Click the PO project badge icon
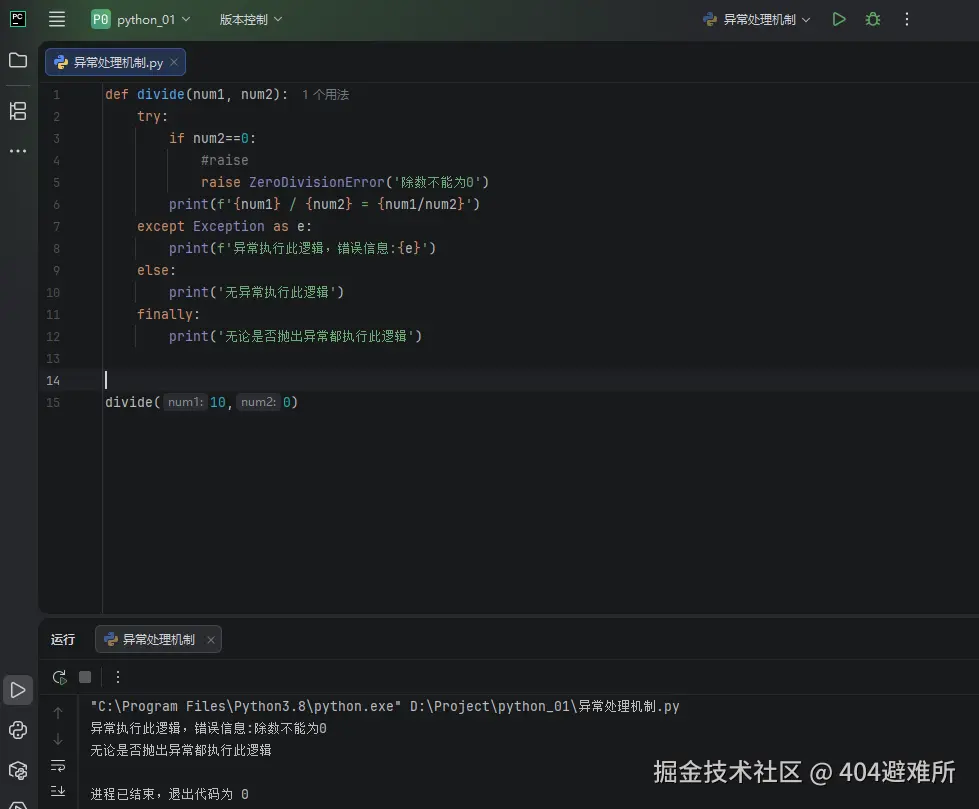 tap(101, 19)
